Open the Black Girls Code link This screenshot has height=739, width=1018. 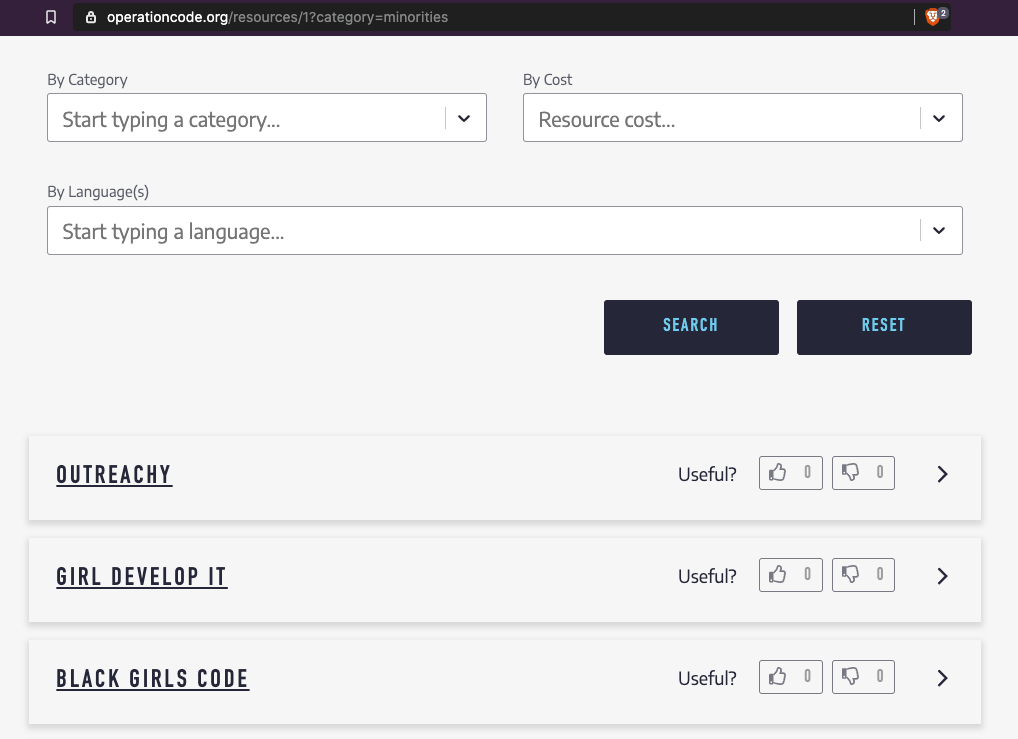[x=152, y=678]
